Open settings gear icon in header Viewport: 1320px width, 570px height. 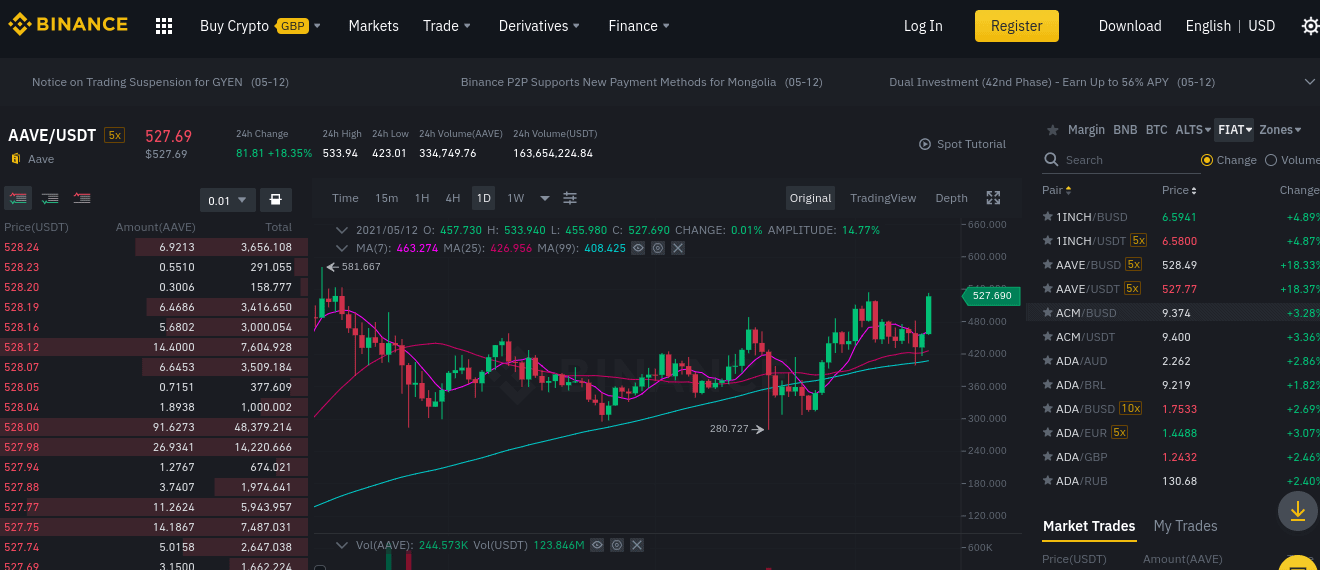(1310, 26)
